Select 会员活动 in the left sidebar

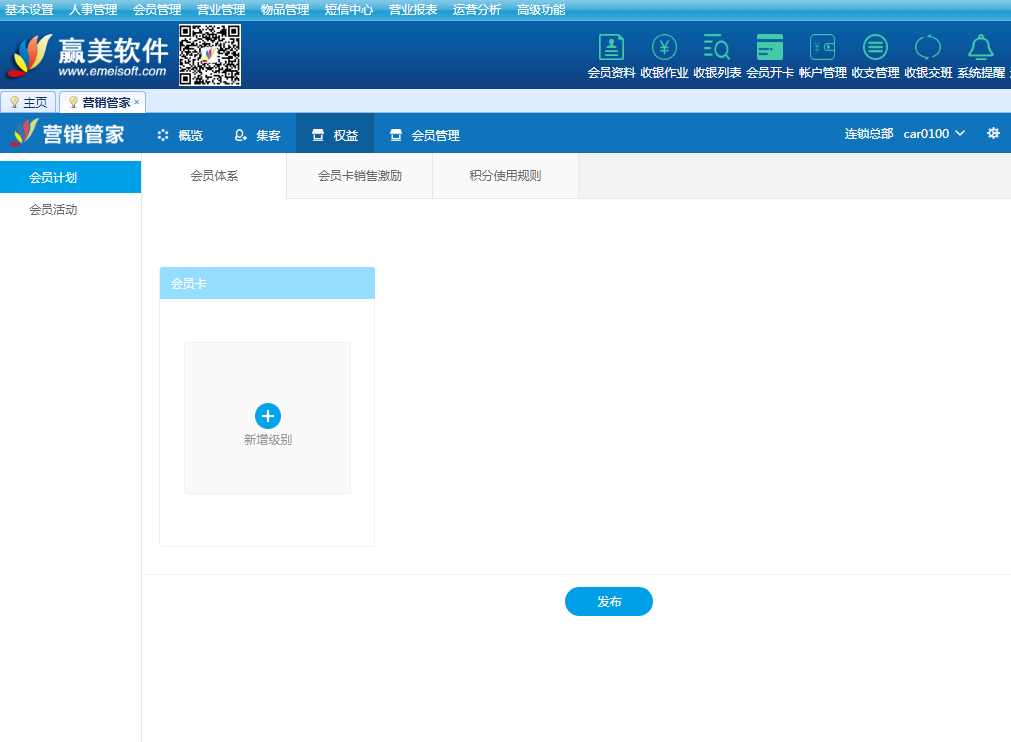tap(53, 210)
